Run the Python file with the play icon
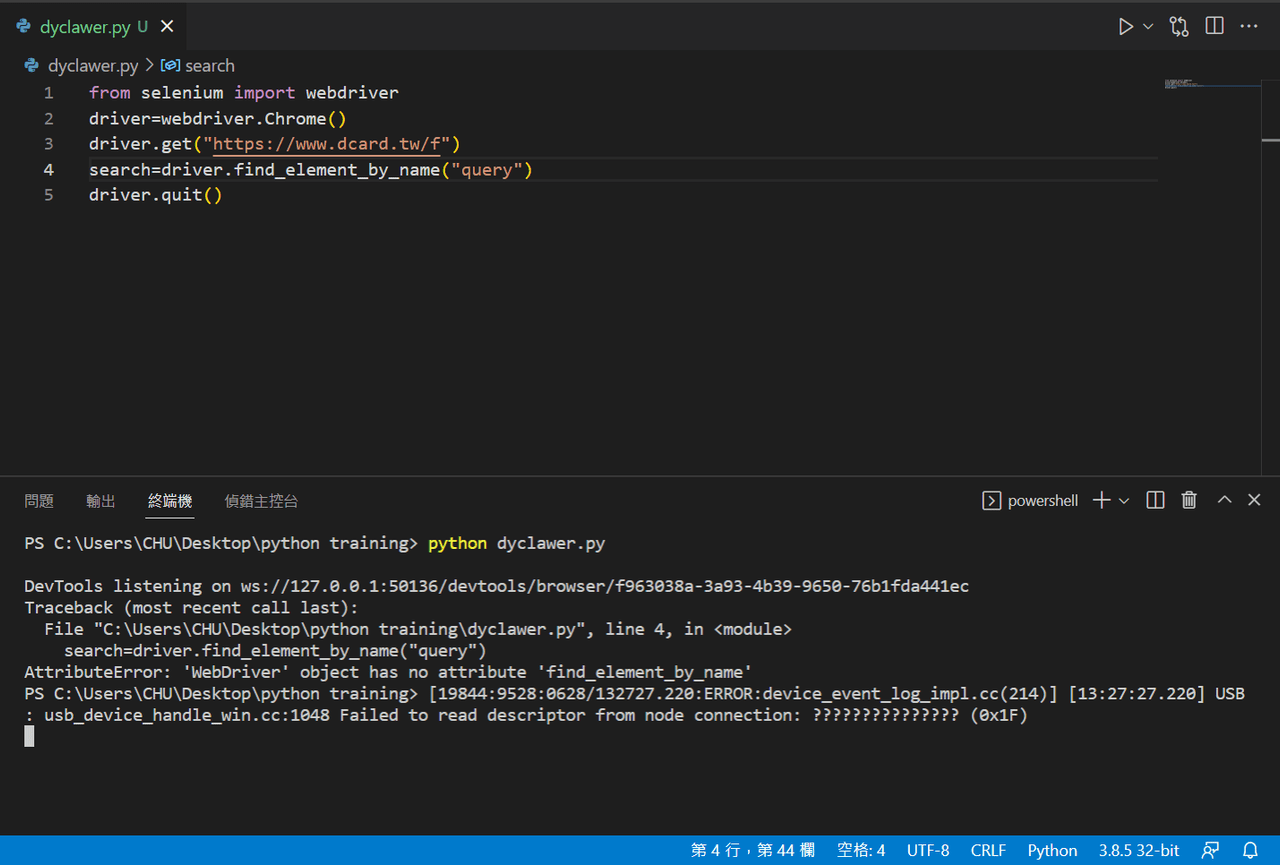Viewport: 1280px width, 865px height. pyautogui.click(x=1126, y=26)
